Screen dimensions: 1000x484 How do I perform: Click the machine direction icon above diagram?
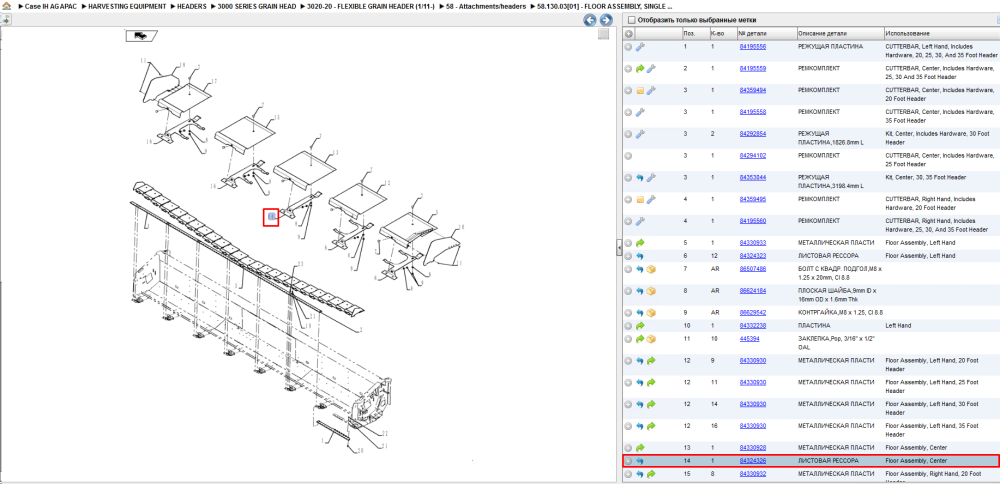click(x=141, y=36)
